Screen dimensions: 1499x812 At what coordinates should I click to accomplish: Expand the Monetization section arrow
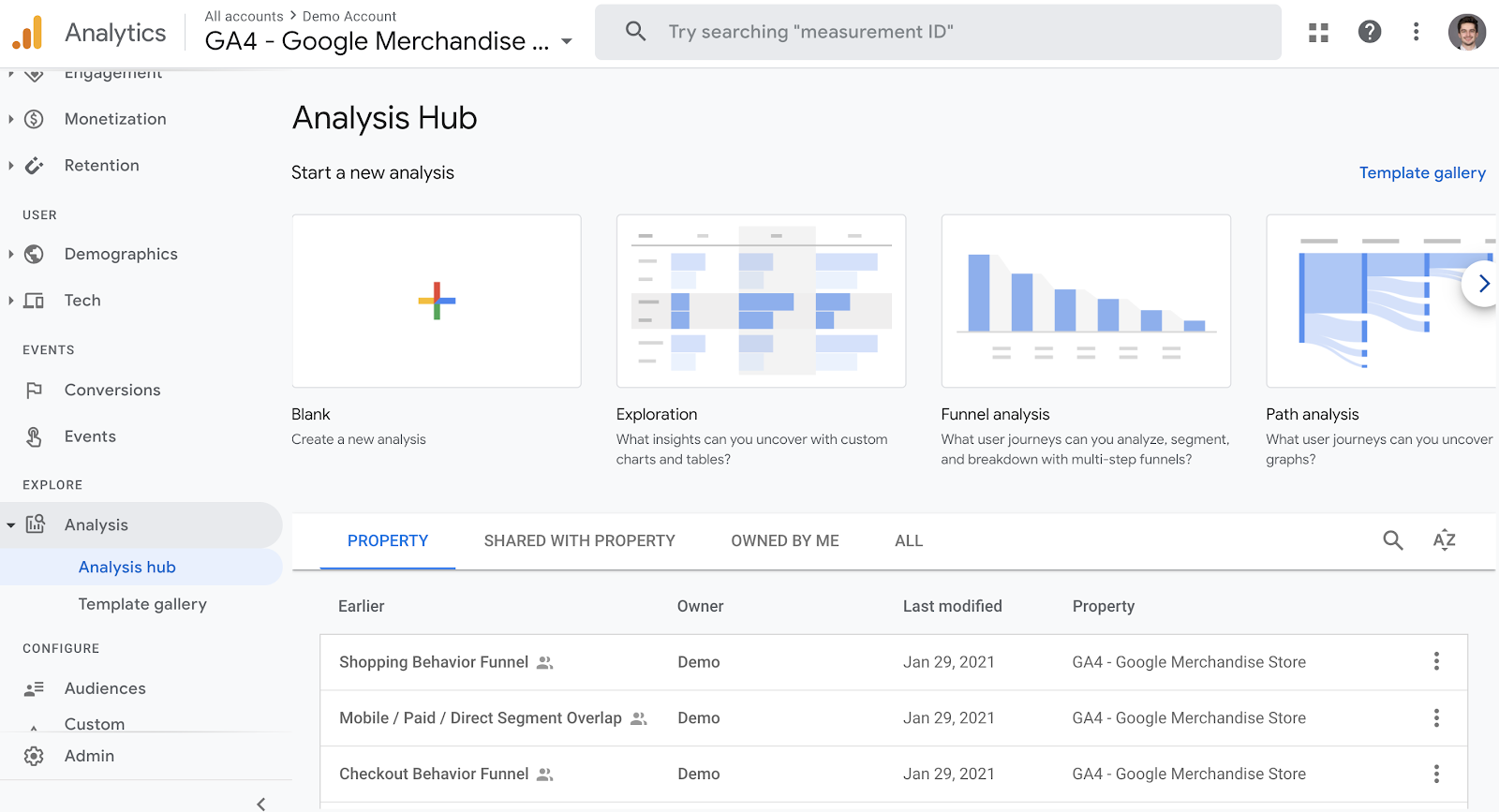10,119
